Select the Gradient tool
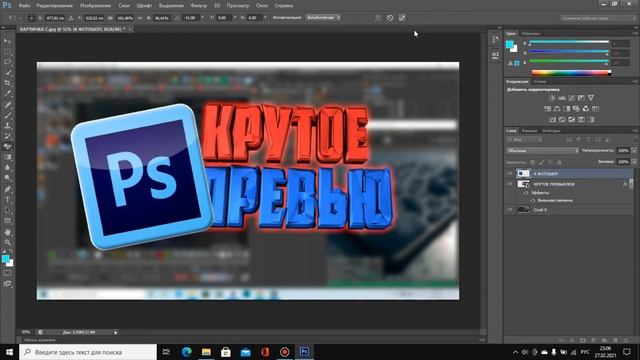 tap(7, 157)
